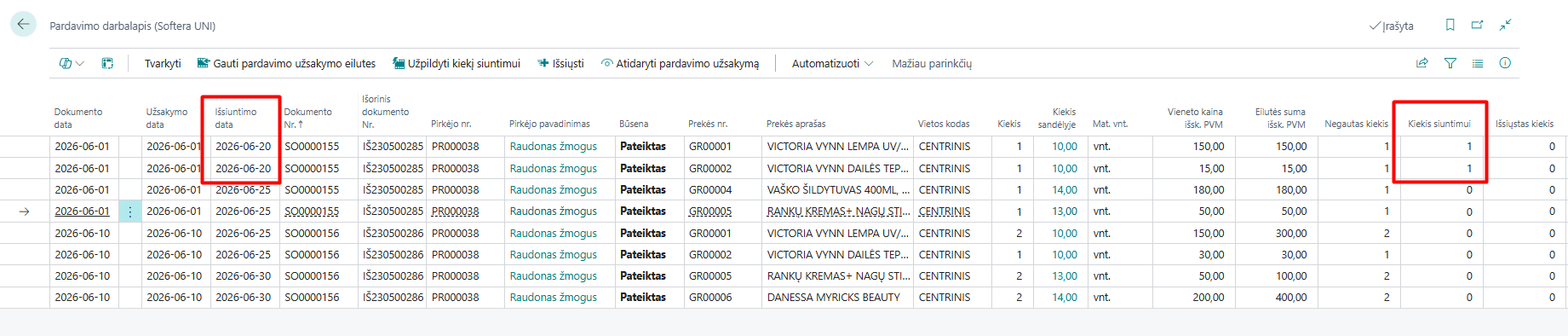Click Atidaryti pardavimo užsakymą

click(x=680, y=64)
